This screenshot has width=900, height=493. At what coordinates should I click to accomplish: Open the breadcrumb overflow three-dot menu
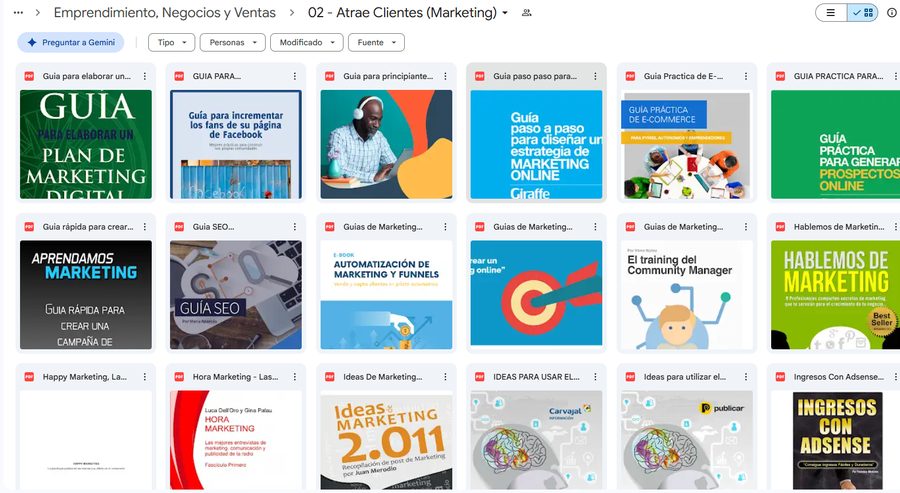(x=18, y=13)
